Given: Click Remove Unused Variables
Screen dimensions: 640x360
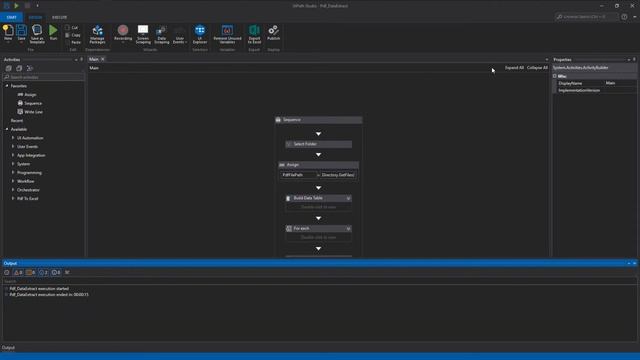Looking at the screenshot, I should coord(227,34).
